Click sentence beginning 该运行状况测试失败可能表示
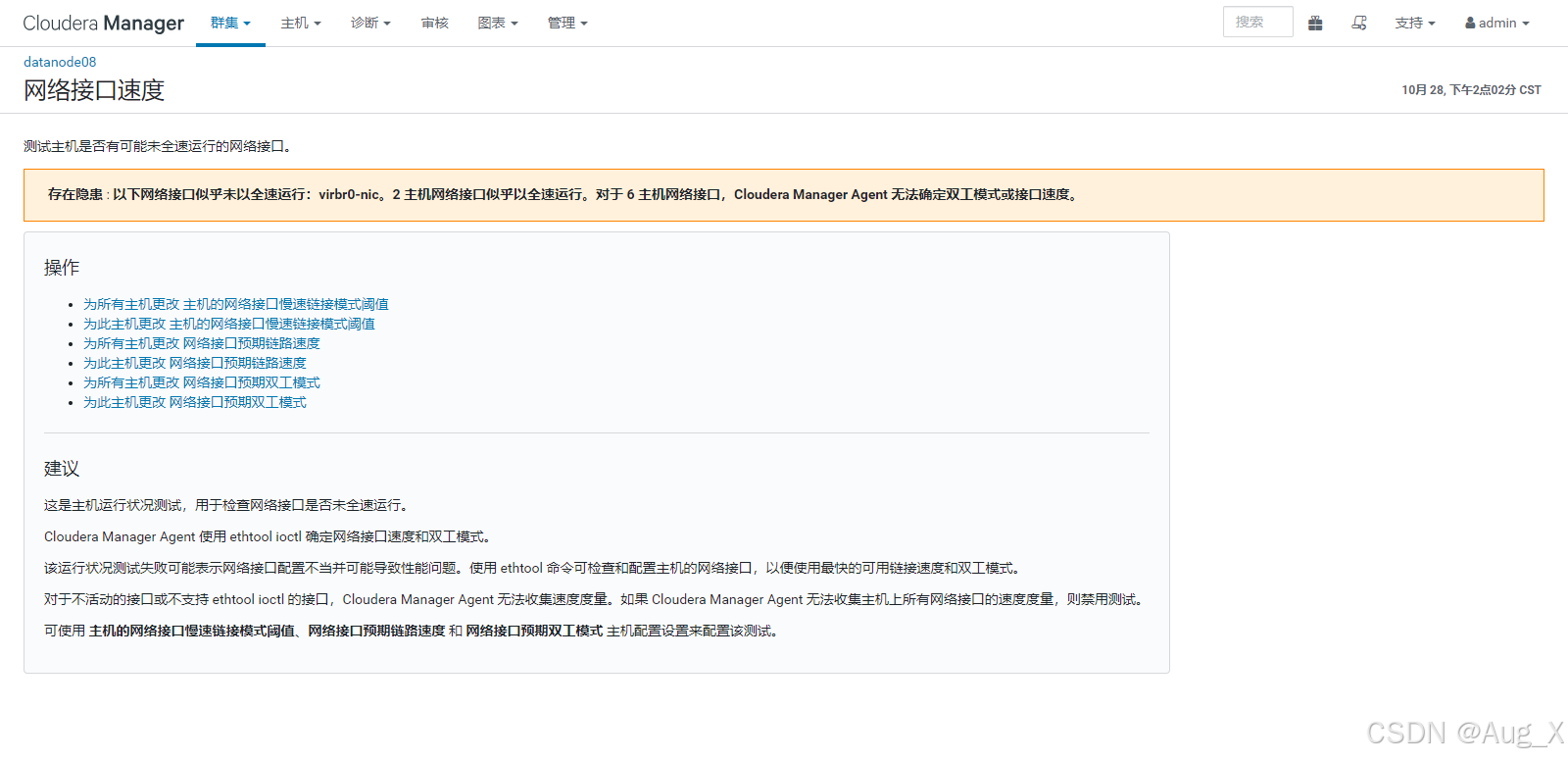 point(535,568)
